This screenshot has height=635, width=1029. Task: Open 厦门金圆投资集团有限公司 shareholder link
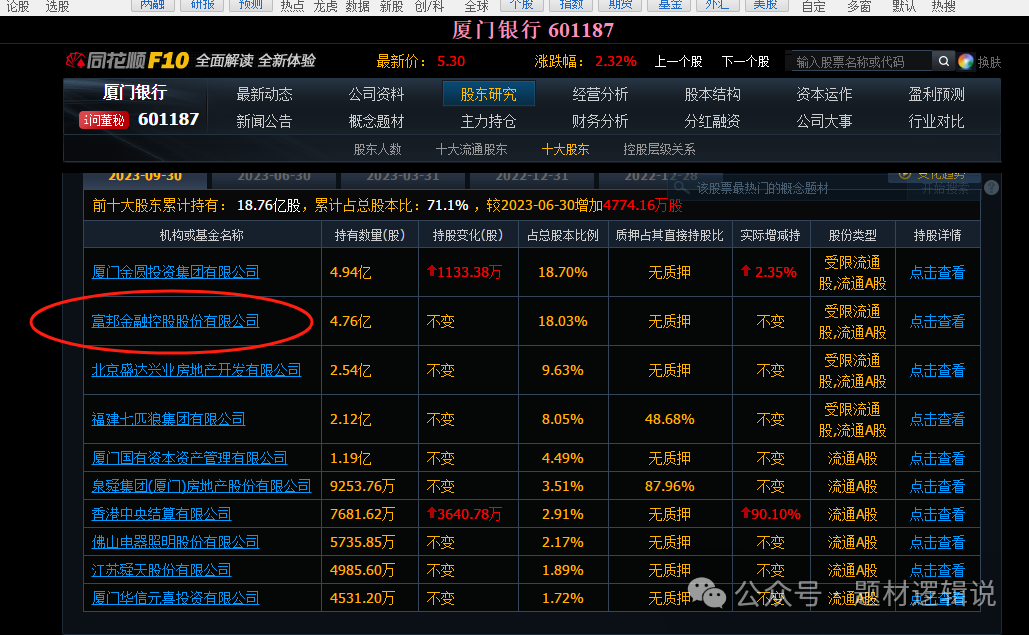pyautogui.click(x=175, y=272)
